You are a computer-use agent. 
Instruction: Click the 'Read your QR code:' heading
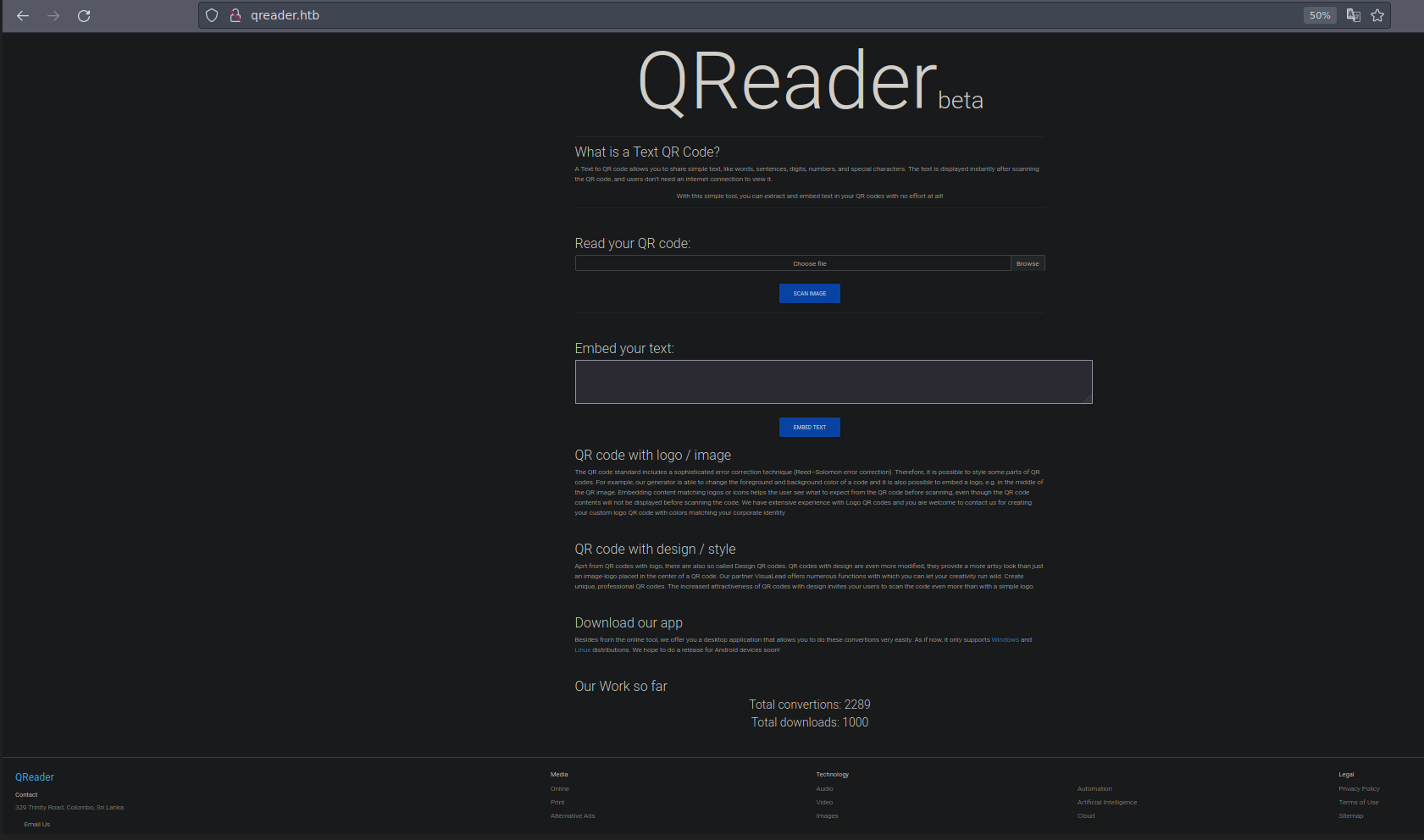pyautogui.click(x=633, y=243)
